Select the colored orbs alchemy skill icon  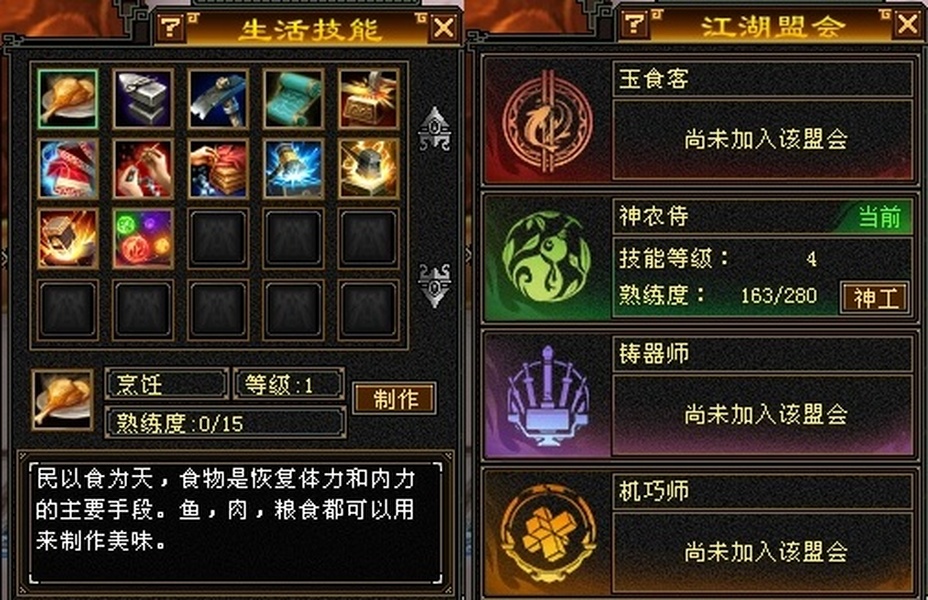pyautogui.click(x=143, y=238)
